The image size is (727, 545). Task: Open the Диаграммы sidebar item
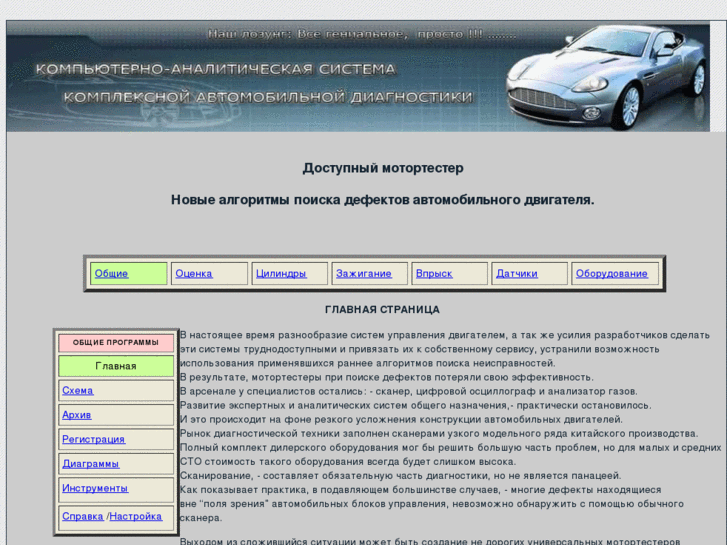click(x=90, y=464)
